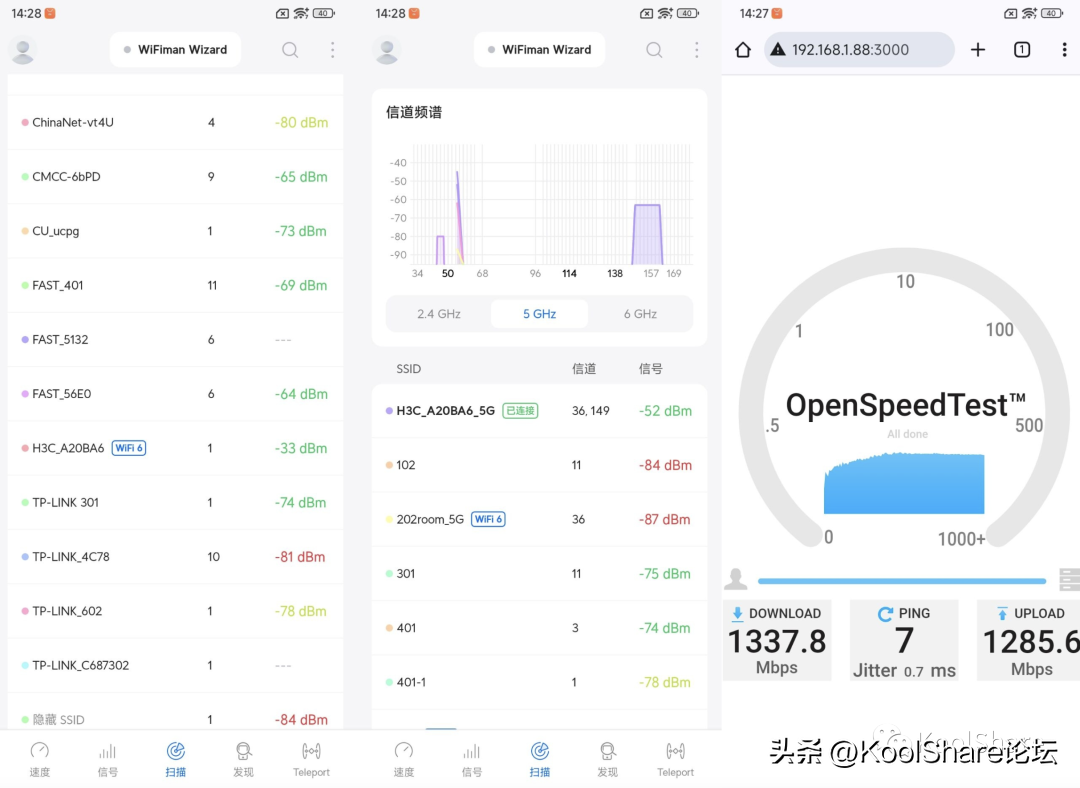Screen dimensions: 1080x788
Task: Click the 192.168.1.88:3000 address bar
Action: [x=859, y=50]
